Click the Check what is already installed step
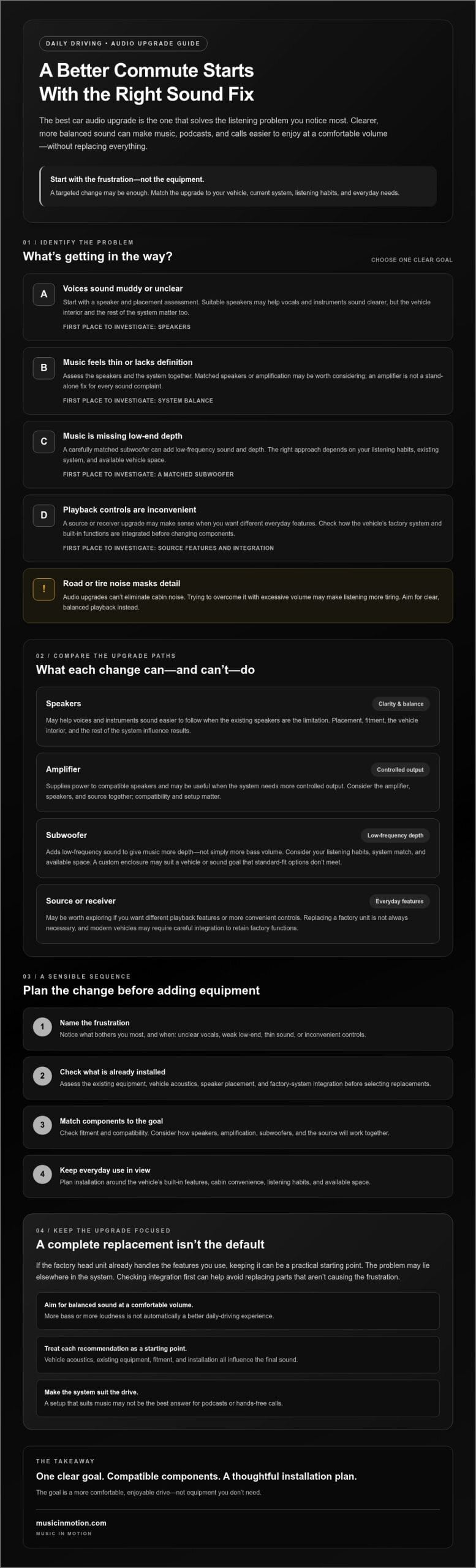The height and width of the screenshot is (1568, 476). point(238,1077)
